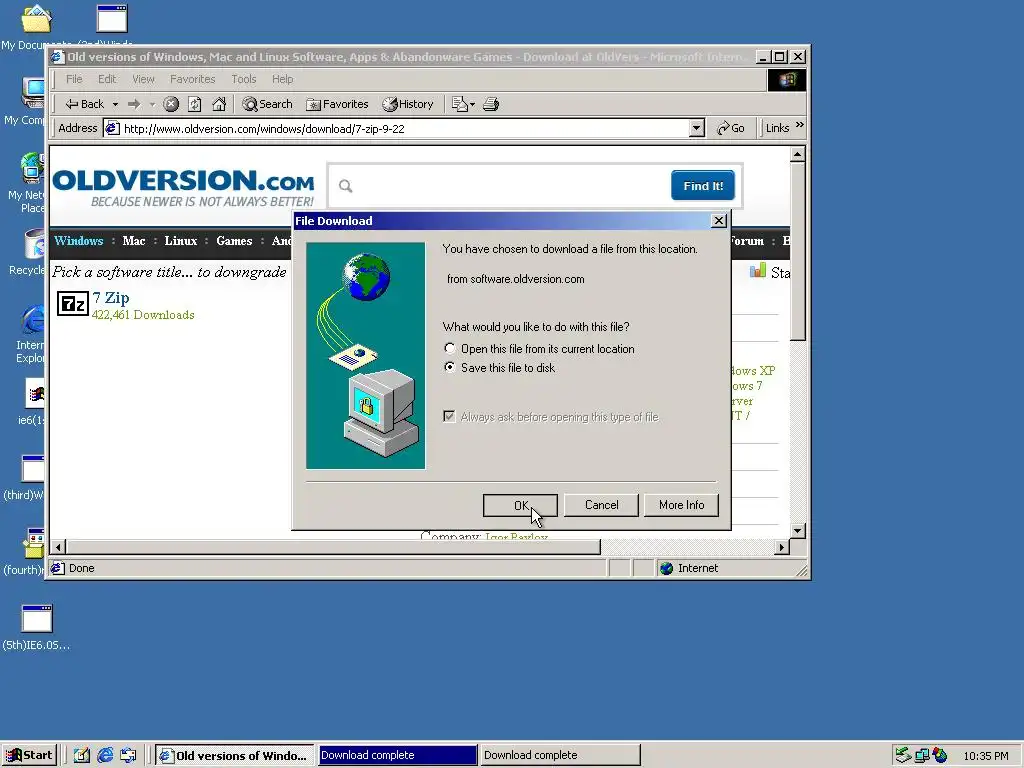Open the Favorites menu
The width and height of the screenshot is (1024, 768).
click(193, 79)
